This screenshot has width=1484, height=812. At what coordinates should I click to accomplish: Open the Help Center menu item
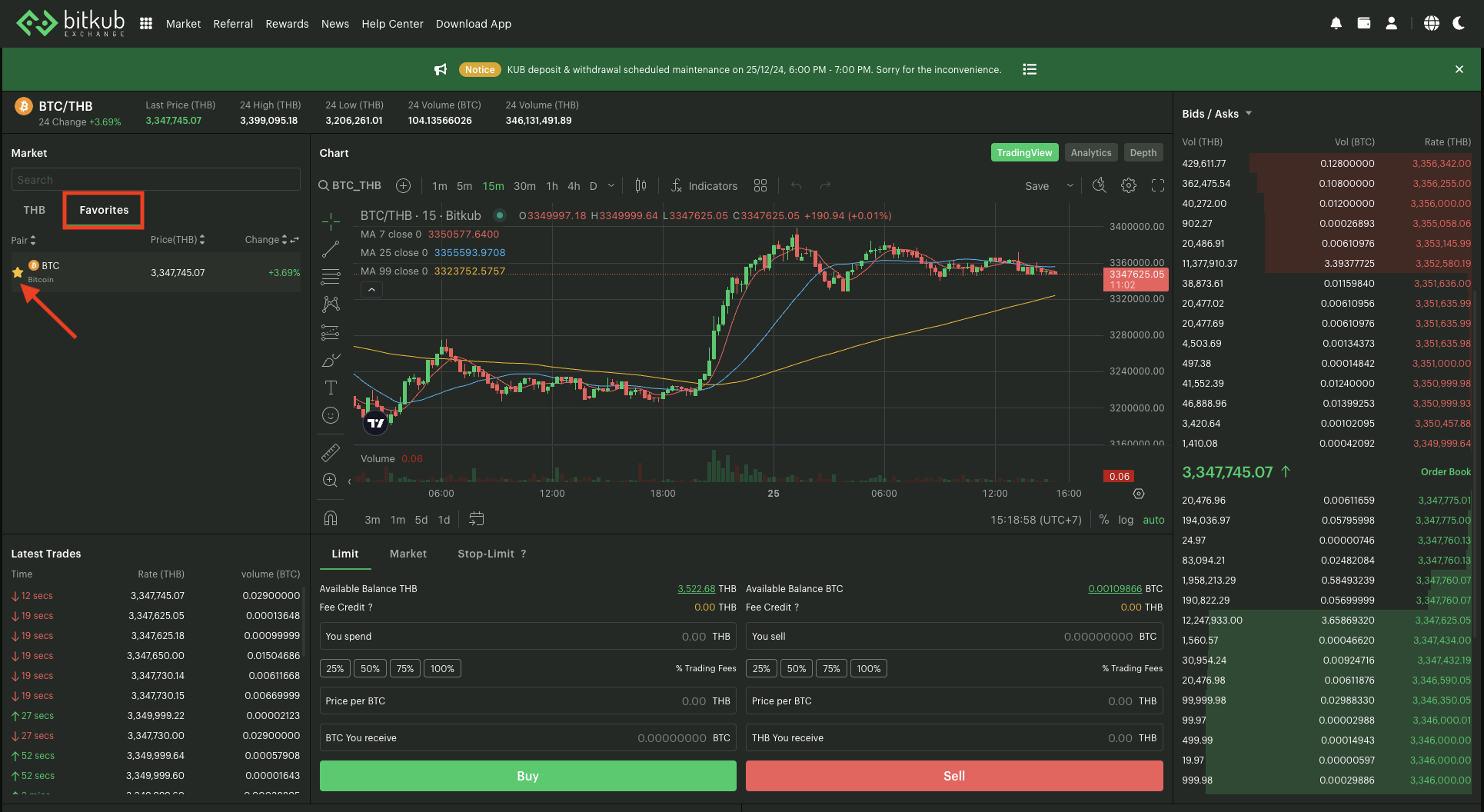[392, 24]
